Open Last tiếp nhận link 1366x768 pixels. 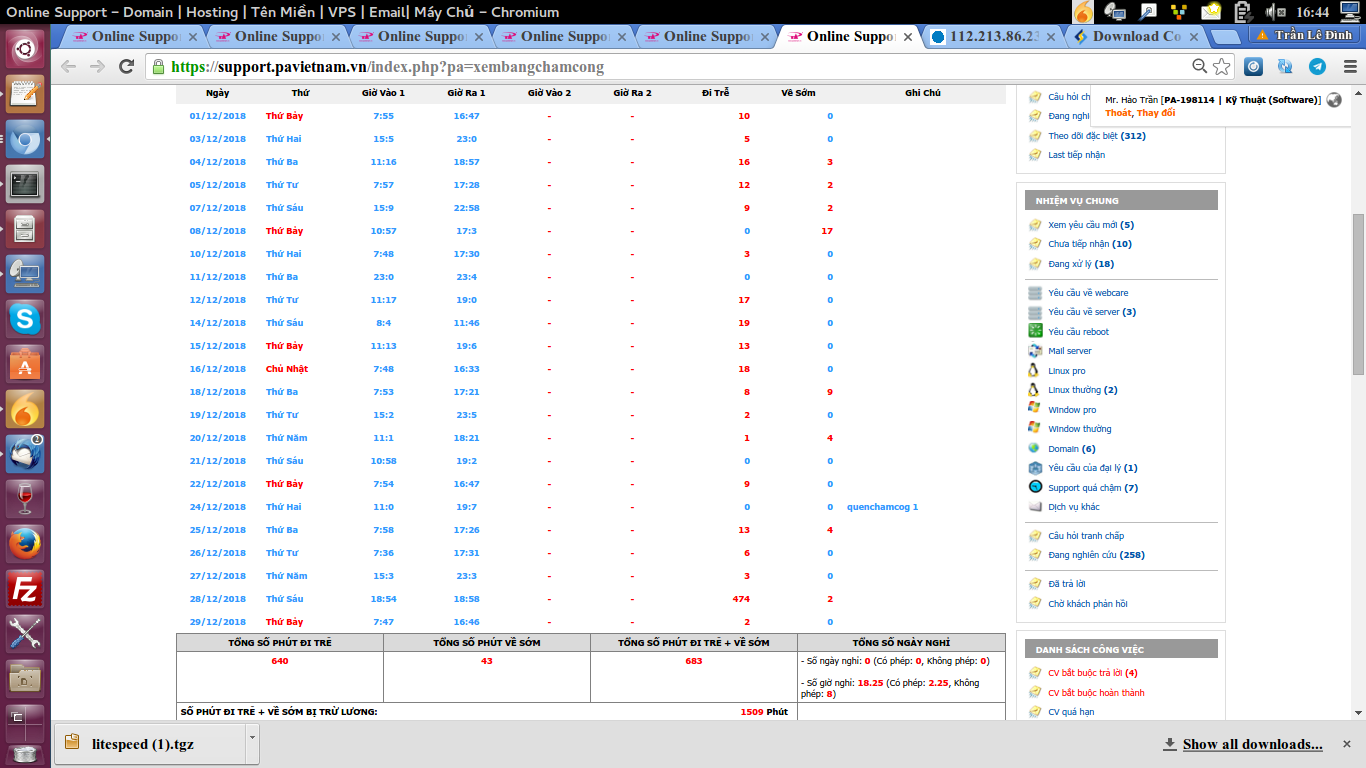[x=1077, y=155]
